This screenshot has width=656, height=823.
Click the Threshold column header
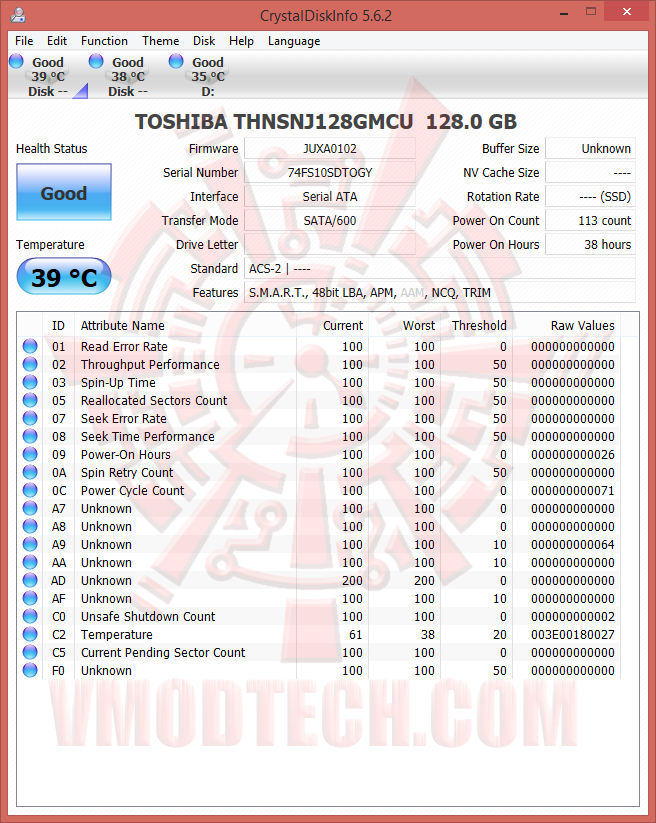pyautogui.click(x=477, y=325)
